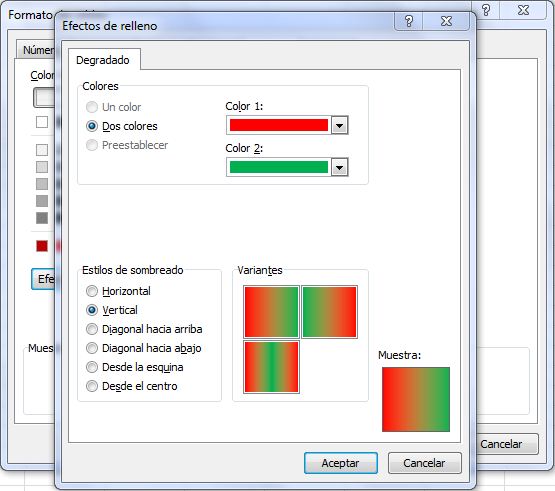The width and height of the screenshot is (555, 491).
Task: Open the Color 2 dropdown arrow
Action: pos(339,167)
